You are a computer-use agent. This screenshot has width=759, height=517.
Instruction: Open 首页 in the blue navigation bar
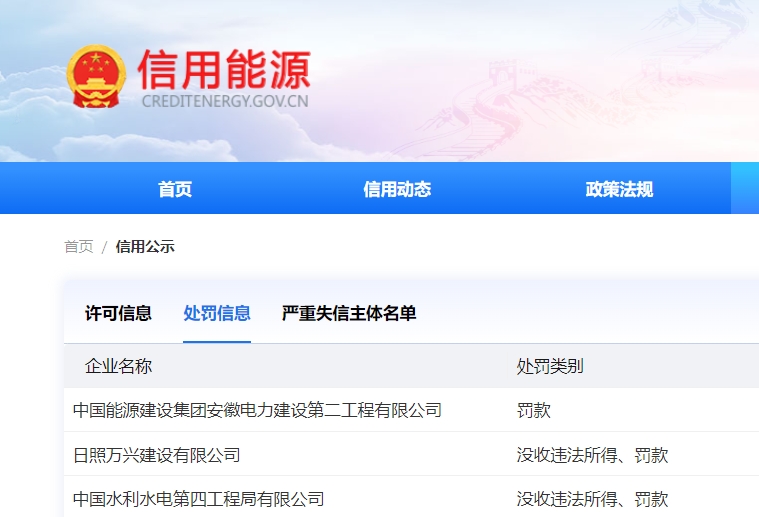coord(175,189)
